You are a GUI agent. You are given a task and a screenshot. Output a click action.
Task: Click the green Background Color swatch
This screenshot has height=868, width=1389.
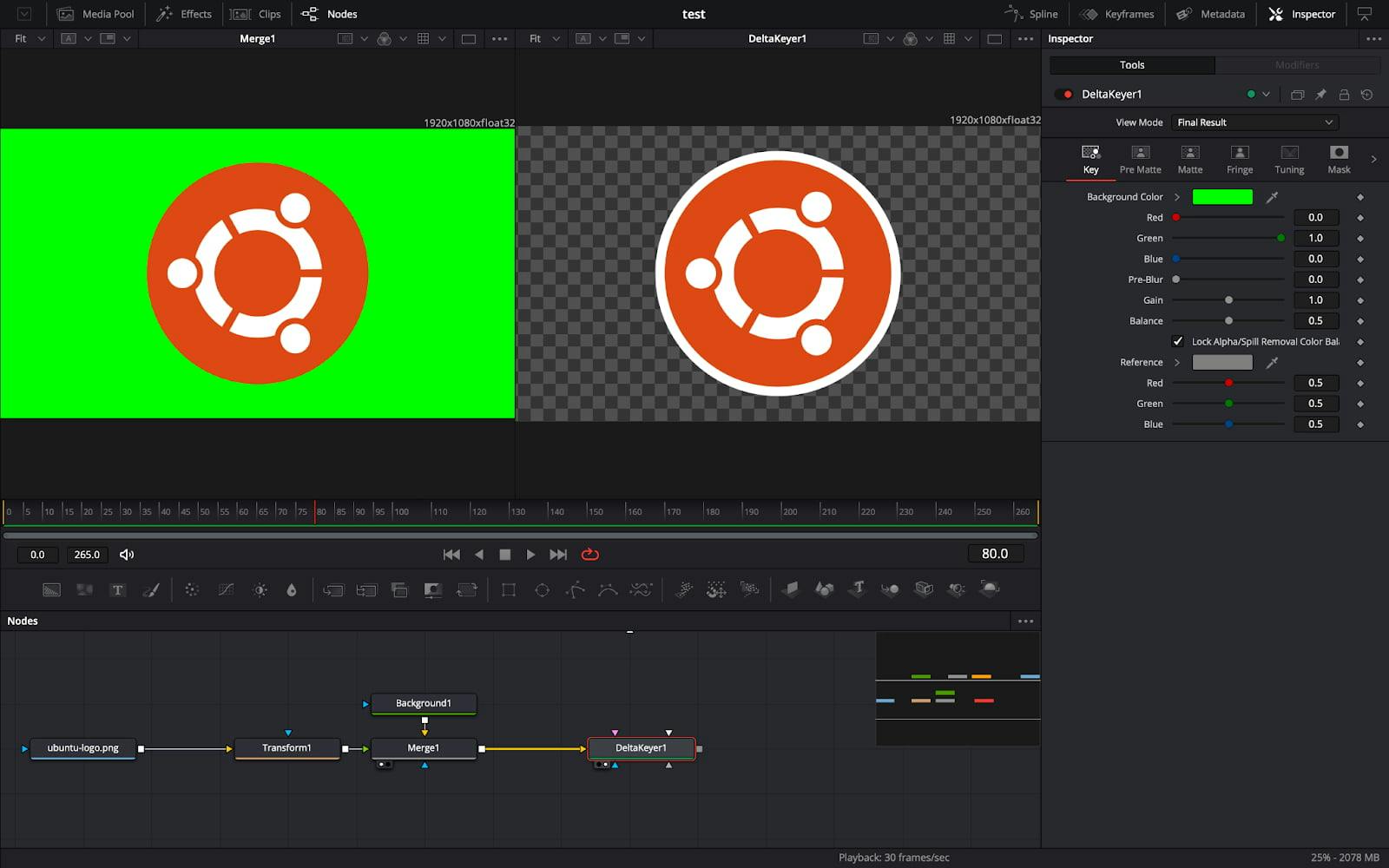(x=1222, y=197)
